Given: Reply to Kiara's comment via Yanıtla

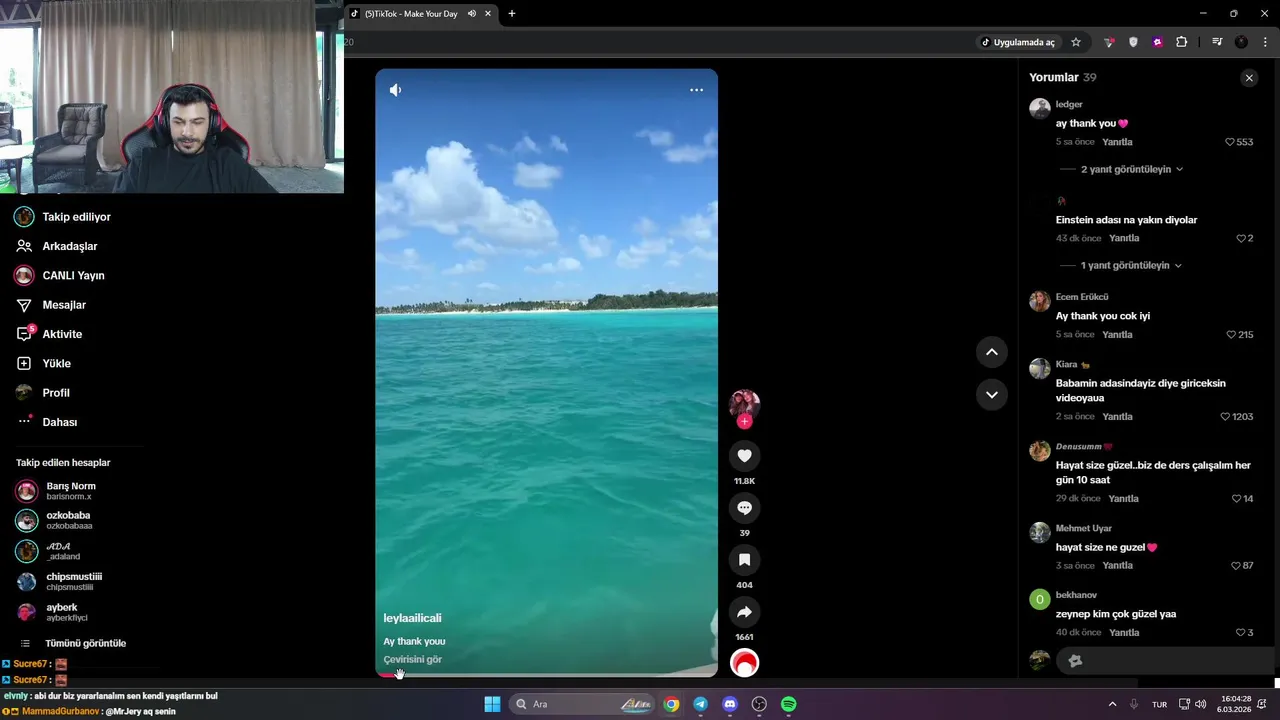Looking at the screenshot, I should pos(1117,416).
